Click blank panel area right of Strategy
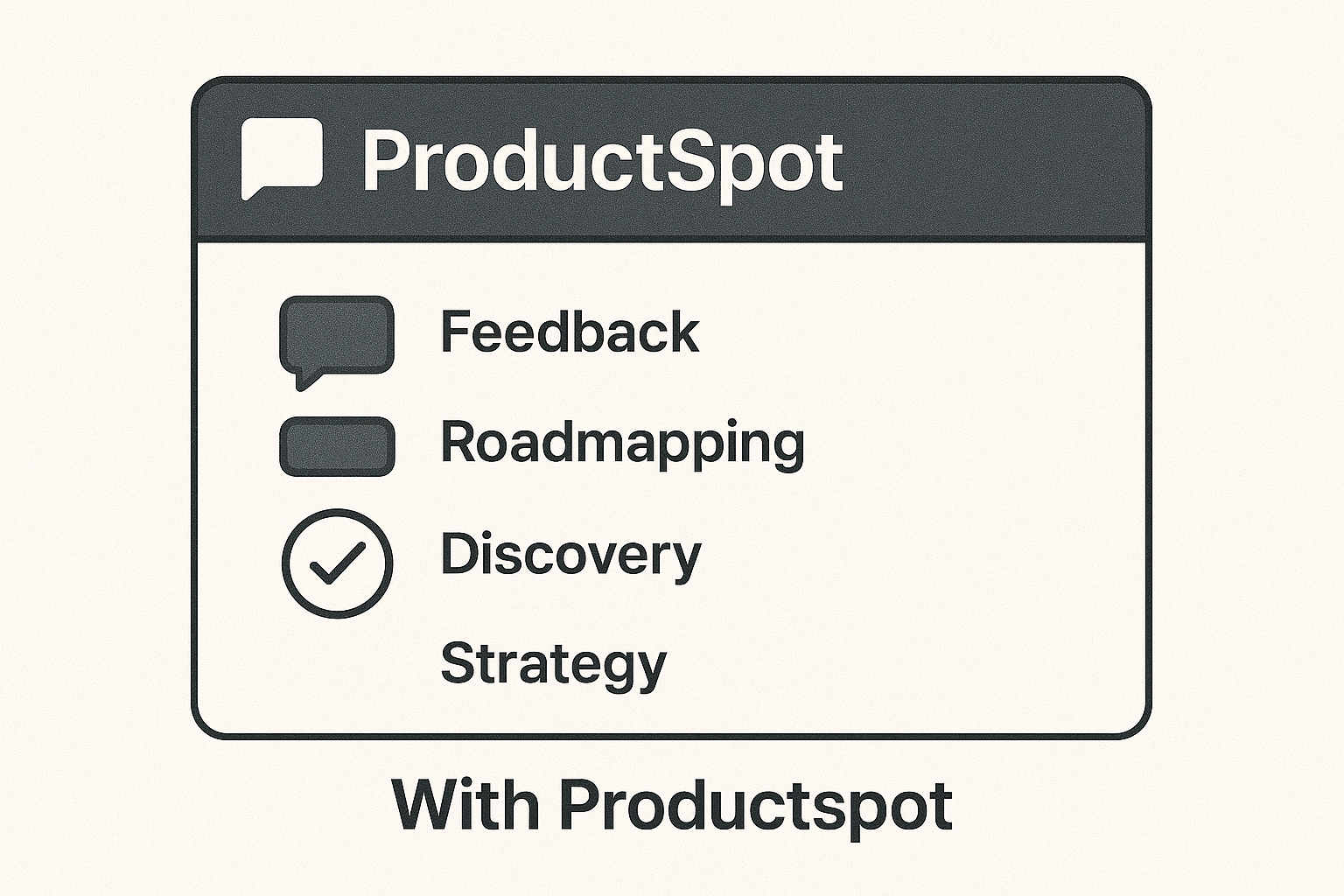This screenshot has height=896, width=1344. (901, 665)
